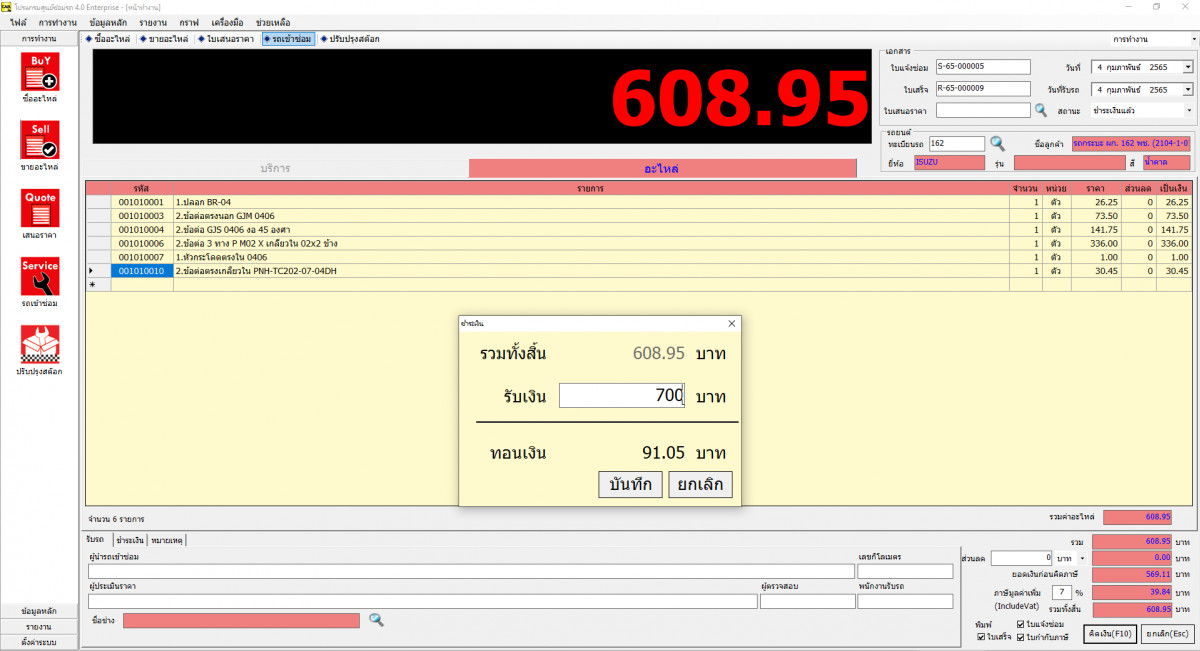Viewport: 1200px width, 651px height.
Task: Uncheck the ใบแจ้งซ่อม print checkbox
Action: [1021, 624]
